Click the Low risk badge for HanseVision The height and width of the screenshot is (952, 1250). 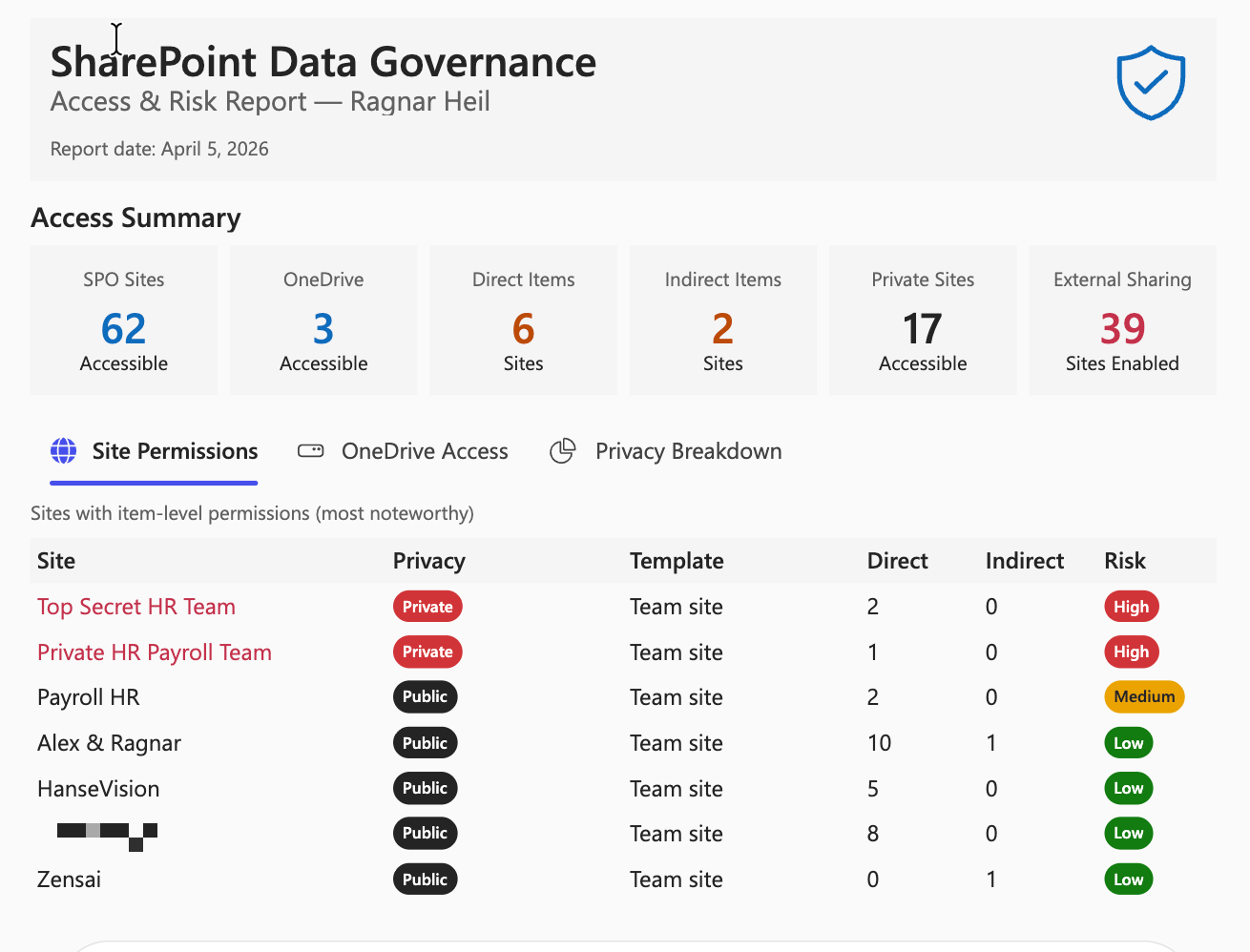pos(1128,788)
